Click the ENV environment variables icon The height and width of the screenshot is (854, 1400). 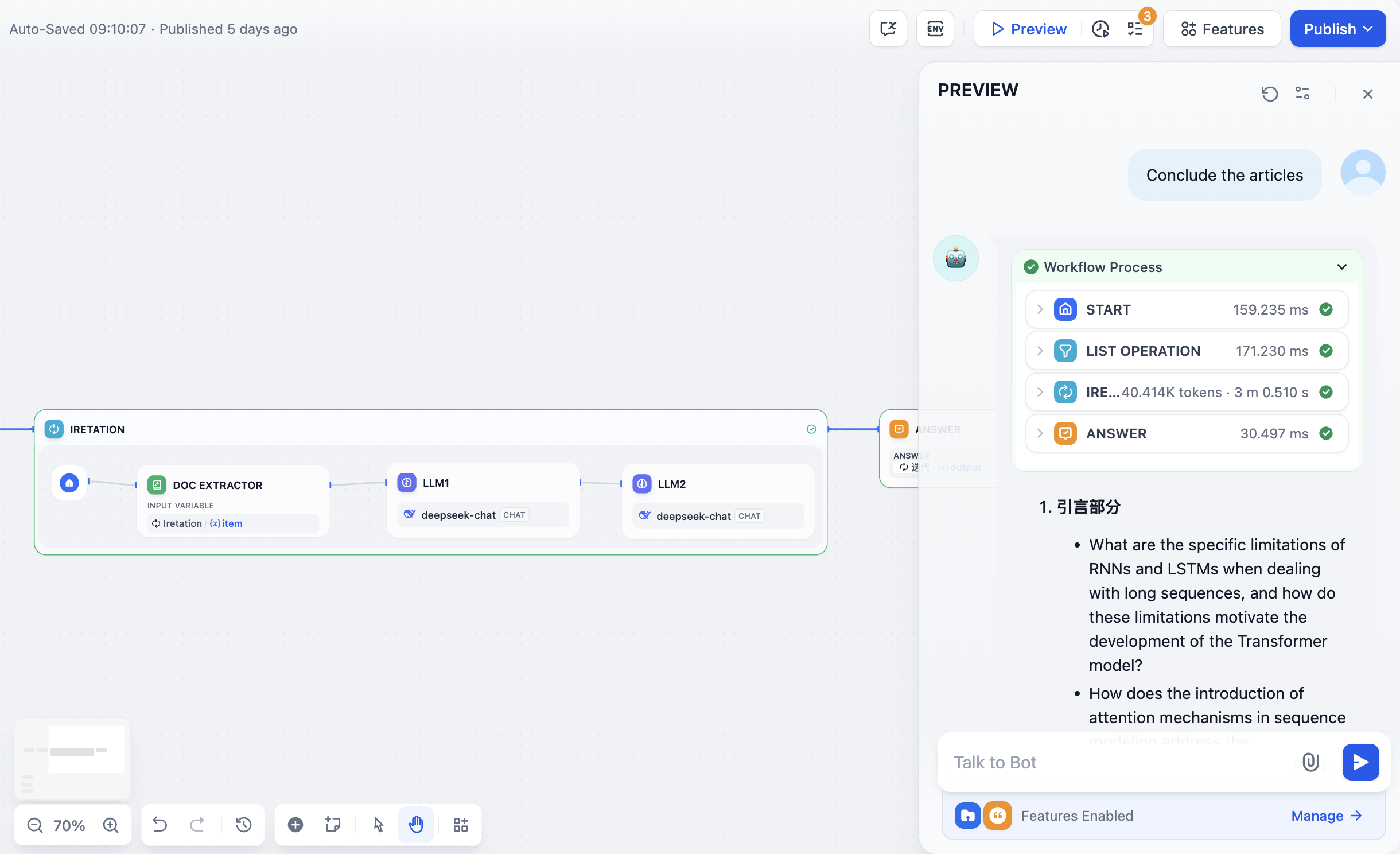coord(935,29)
